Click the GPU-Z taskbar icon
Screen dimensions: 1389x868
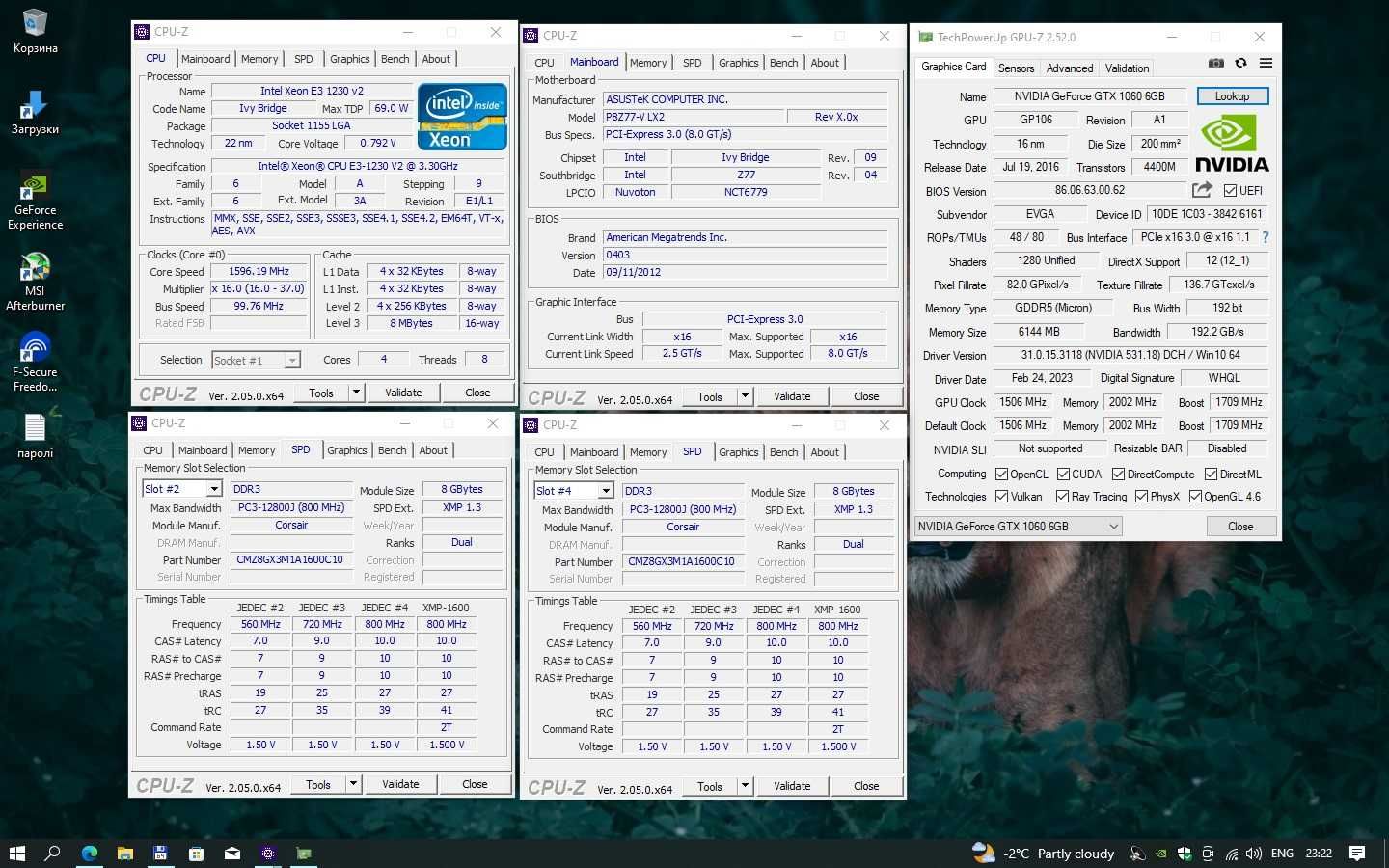point(304,854)
